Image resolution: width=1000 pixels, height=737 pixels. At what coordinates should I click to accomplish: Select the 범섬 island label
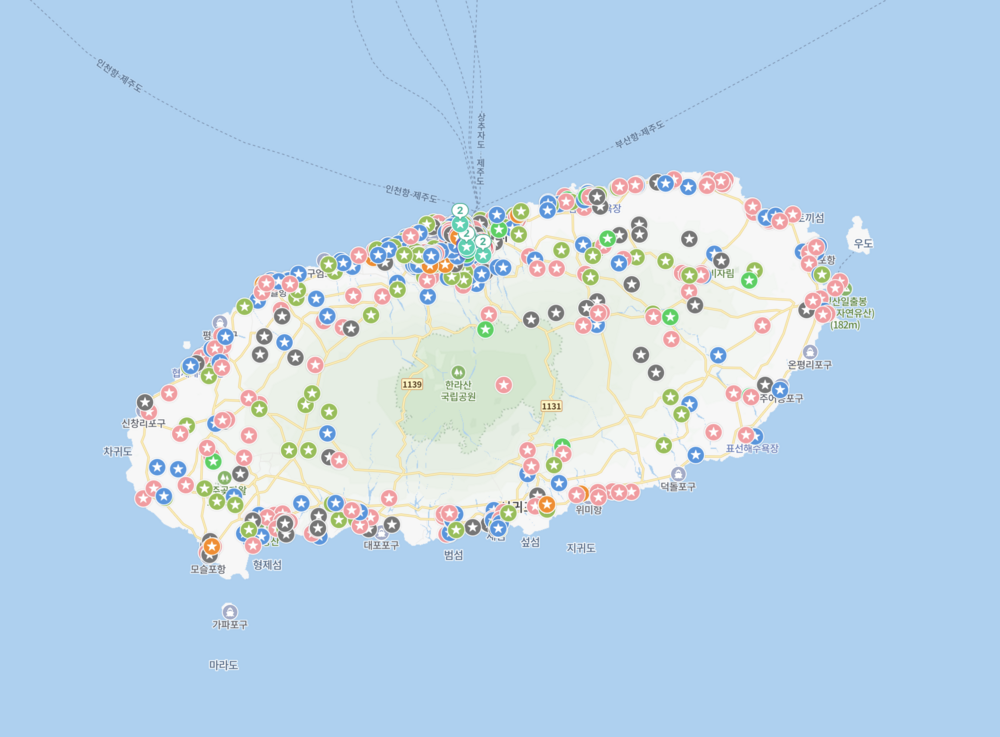point(453,555)
